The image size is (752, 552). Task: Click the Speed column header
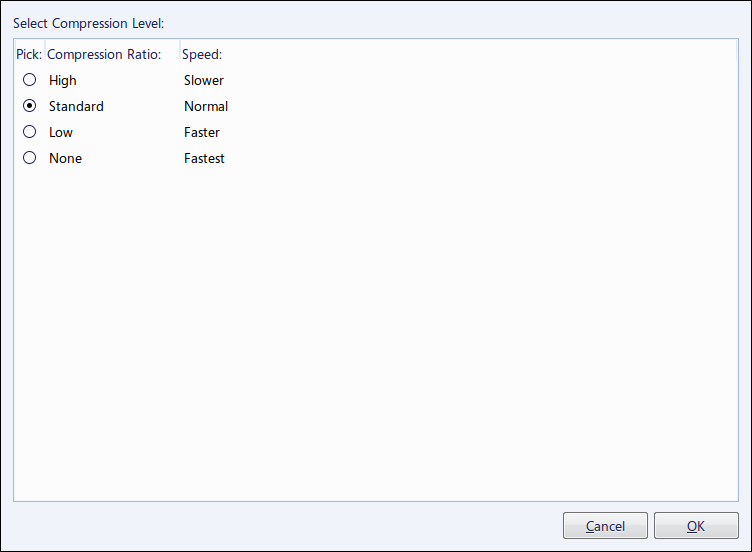coord(202,55)
